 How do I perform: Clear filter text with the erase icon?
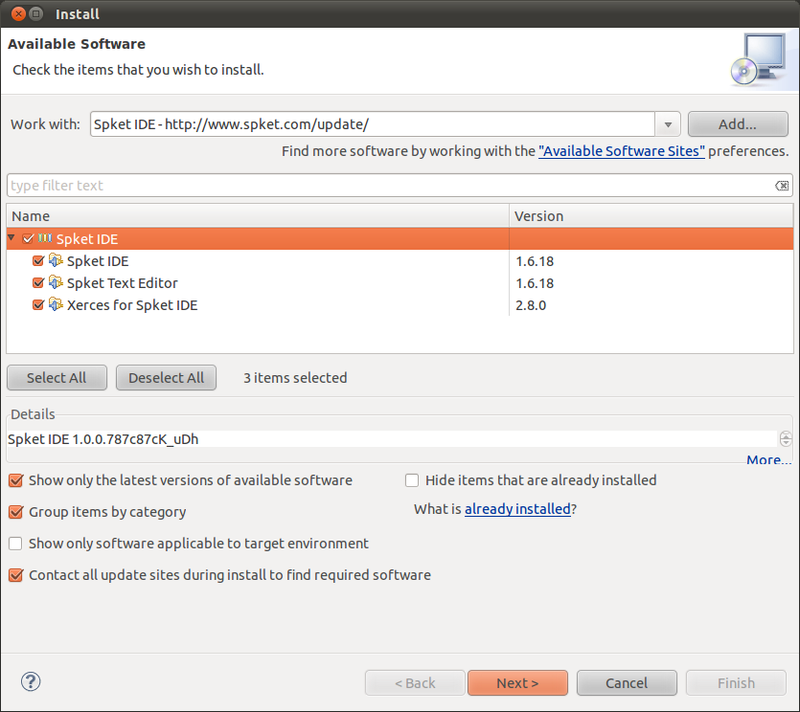pyautogui.click(x=782, y=186)
